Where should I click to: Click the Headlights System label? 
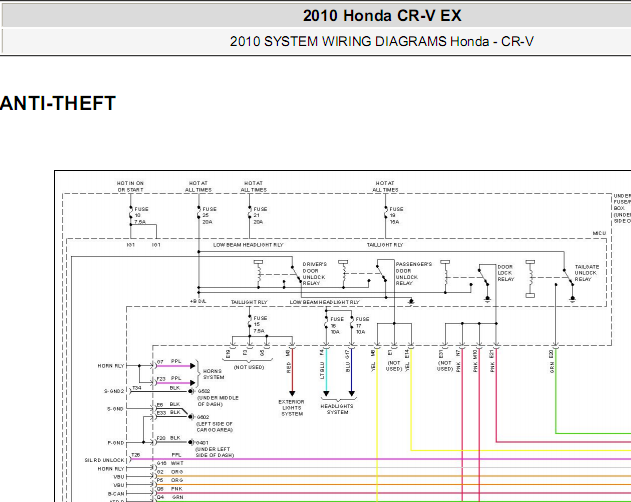(337, 409)
